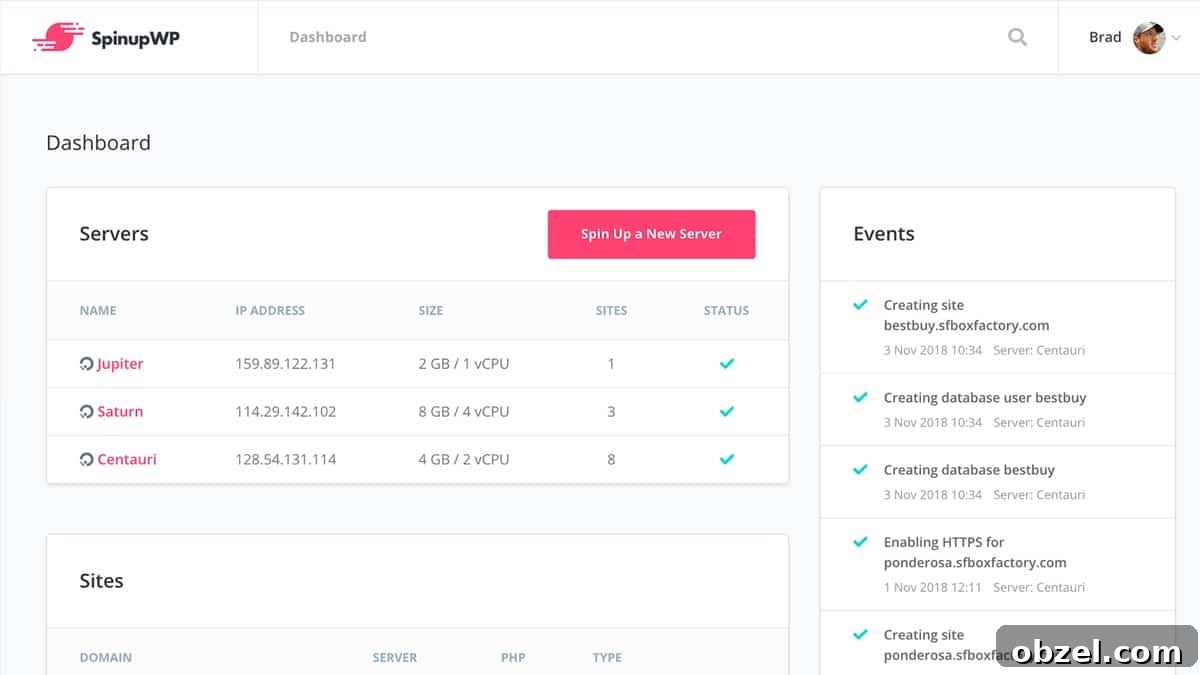This screenshot has height=675, width=1200.
Task: Click the NAME column header
Action: click(98, 311)
